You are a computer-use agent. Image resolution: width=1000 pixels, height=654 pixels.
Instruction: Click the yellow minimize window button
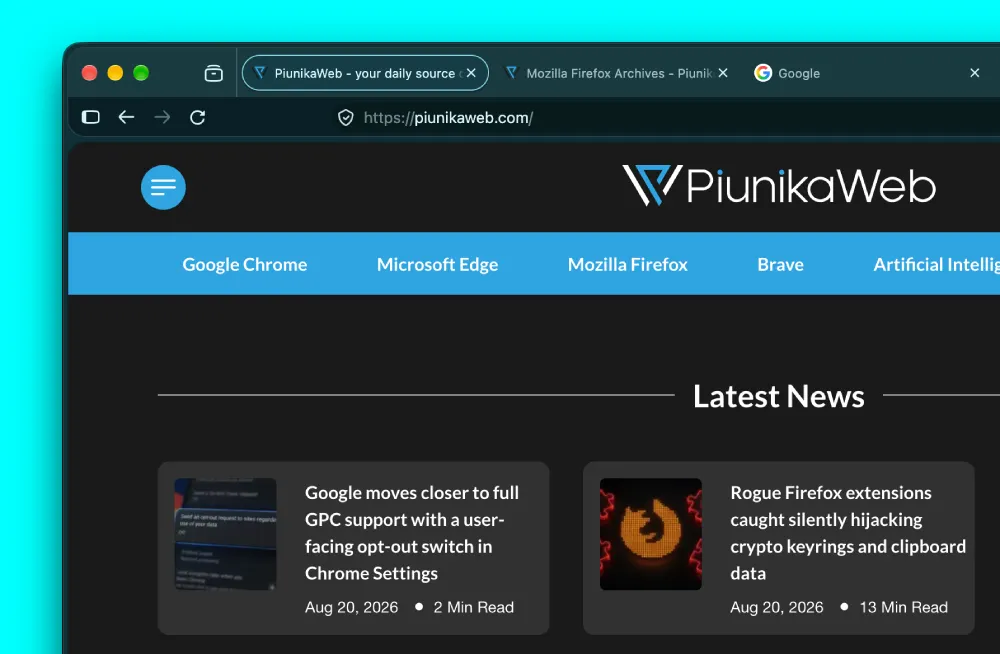[115, 73]
